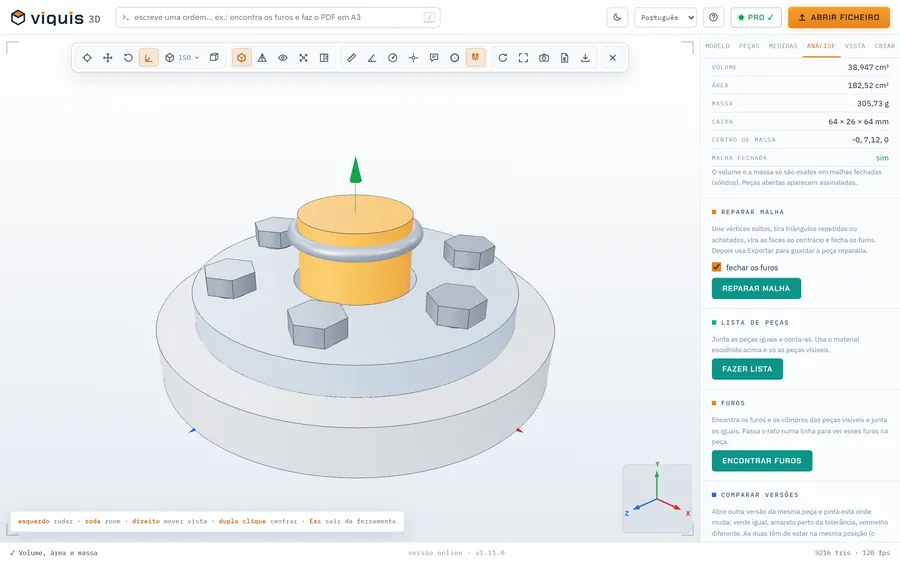Click the export document file icon

pos(565,57)
